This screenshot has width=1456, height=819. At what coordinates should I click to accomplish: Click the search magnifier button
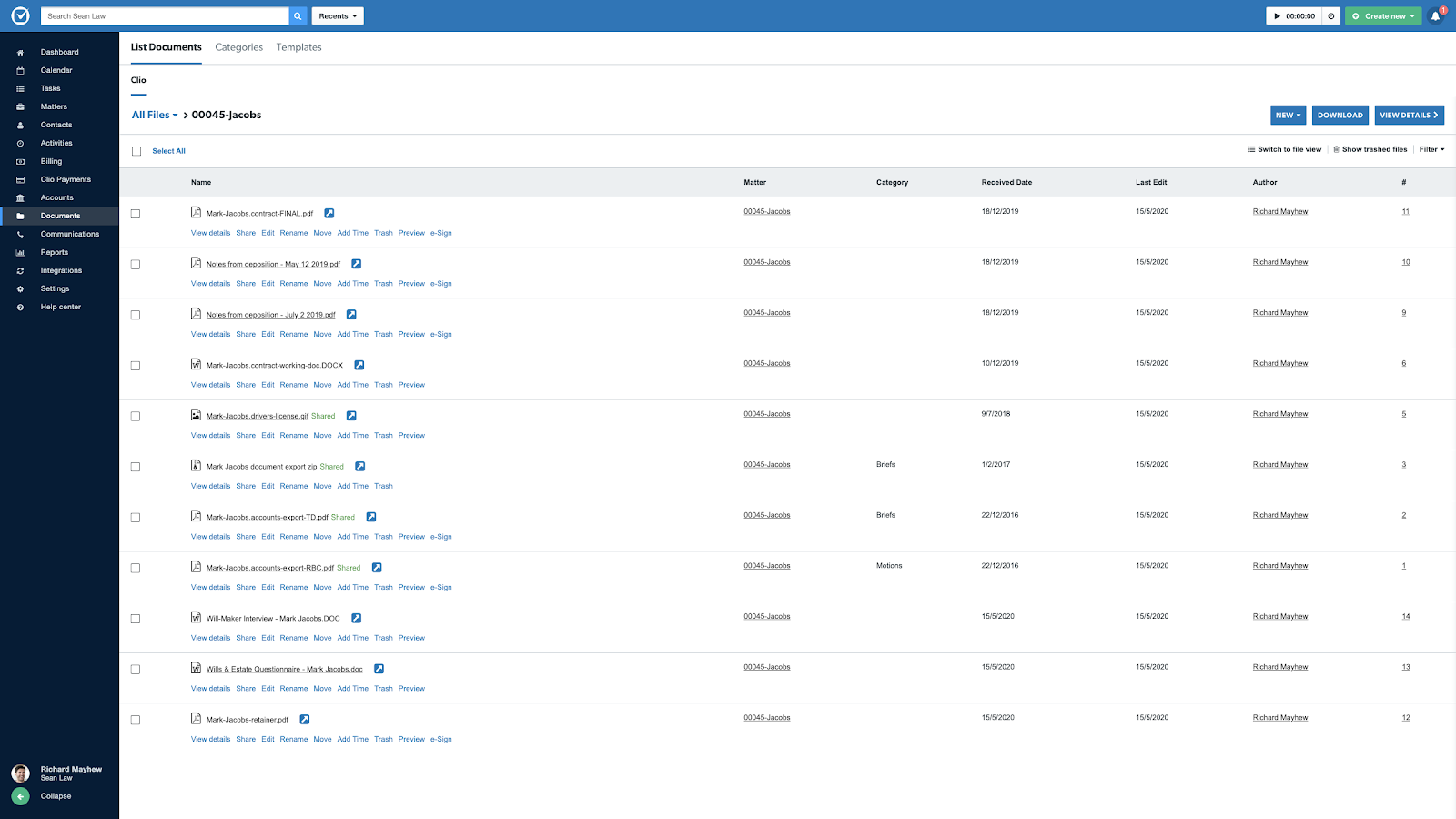pyautogui.click(x=298, y=15)
